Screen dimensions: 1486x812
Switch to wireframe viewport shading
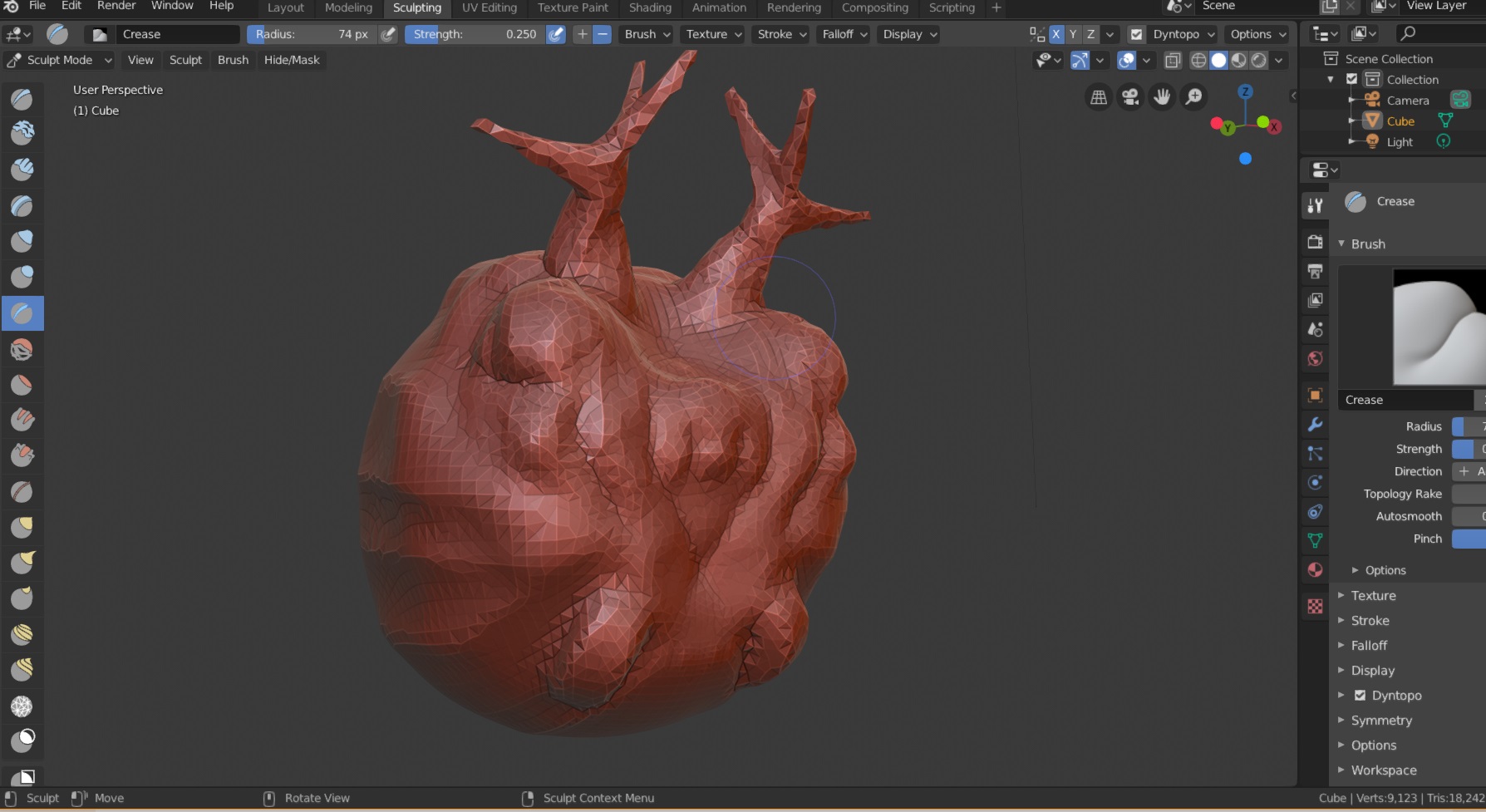point(1198,60)
